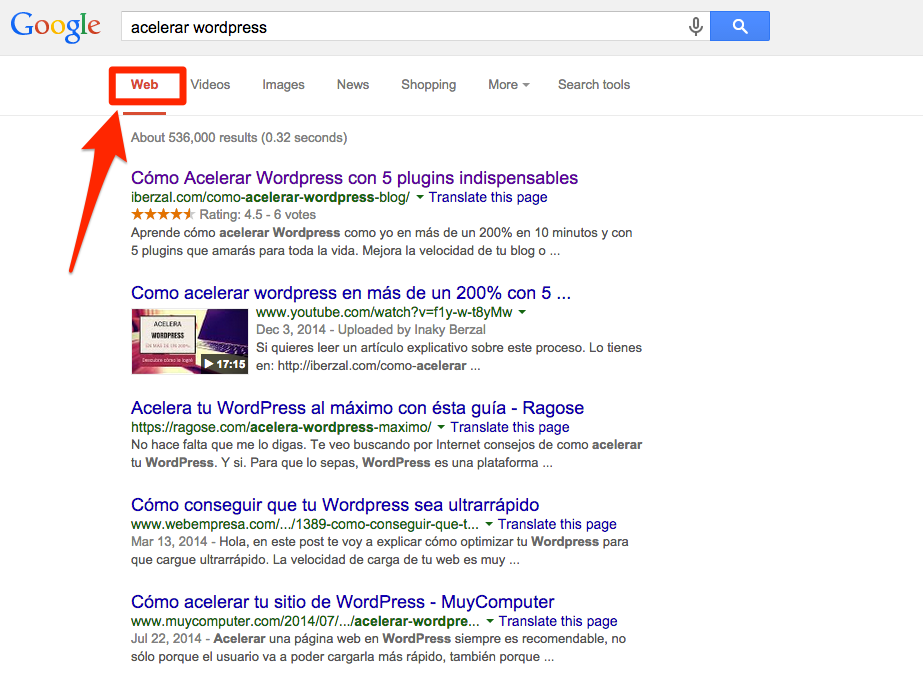Image resolution: width=923 pixels, height=673 pixels.
Task: Open Cómo conseguir que tu Wordpress sea ultrarrápido
Action: [x=335, y=505]
